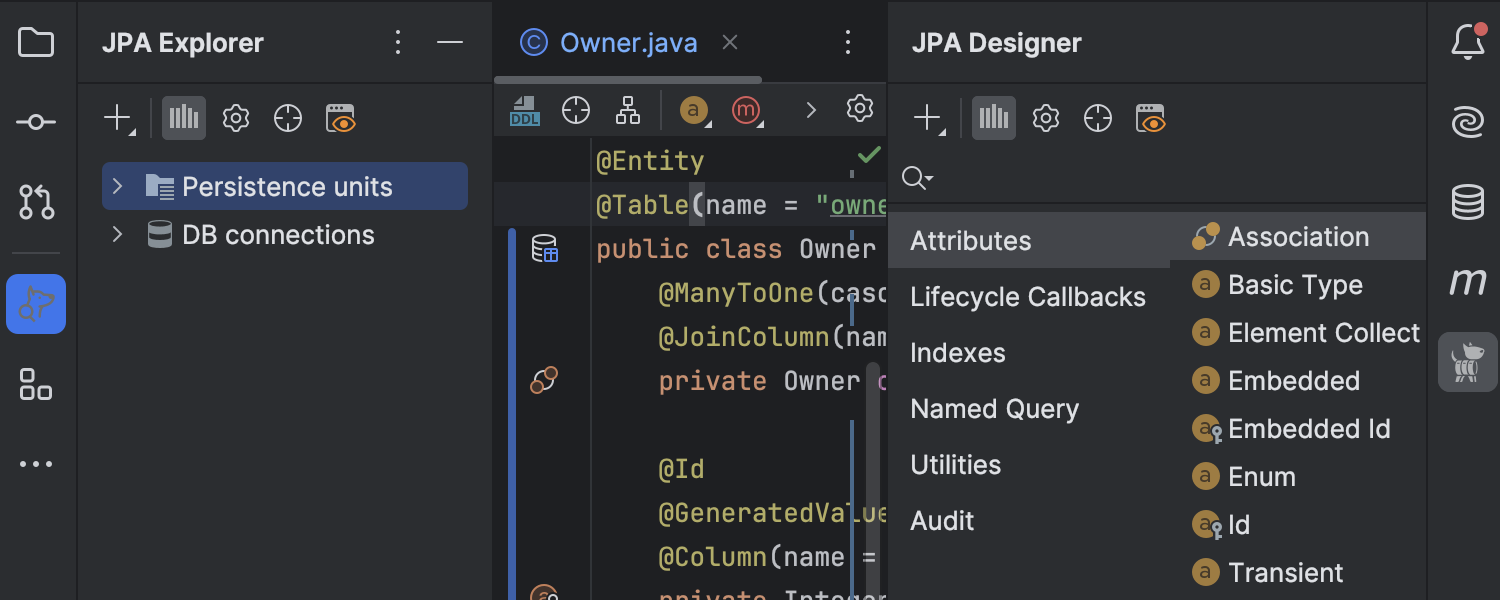This screenshot has width=1500, height=600.
Task: Open the Project folder tool window
Action: pos(36,42)
